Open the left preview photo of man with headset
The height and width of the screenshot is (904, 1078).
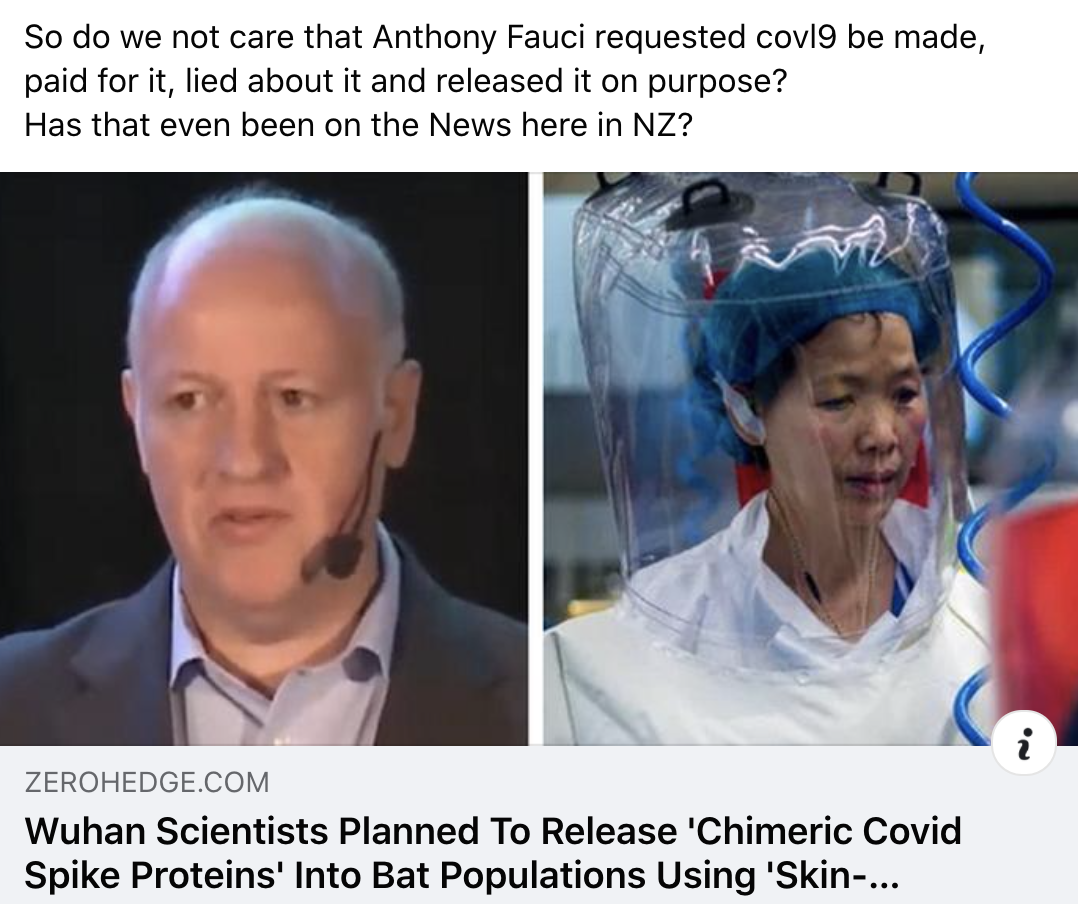tap(264, 459)
